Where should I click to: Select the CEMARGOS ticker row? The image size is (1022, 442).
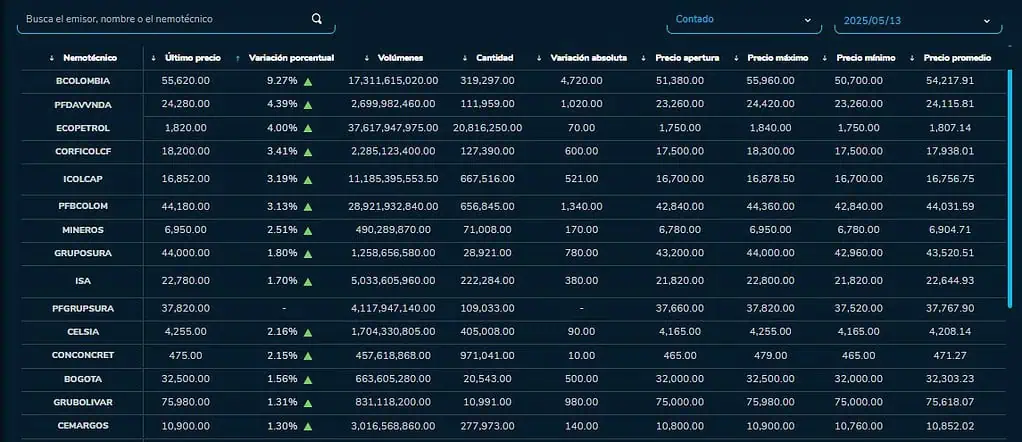point(514,426)
